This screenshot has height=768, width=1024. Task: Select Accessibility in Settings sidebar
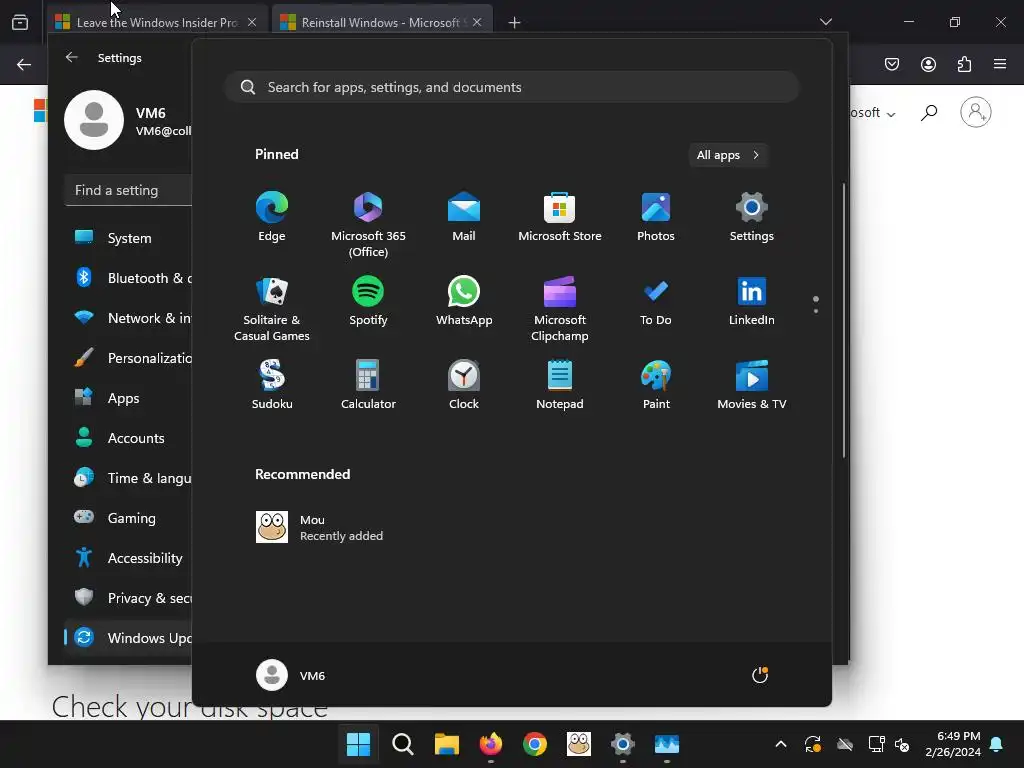(128, 558)
